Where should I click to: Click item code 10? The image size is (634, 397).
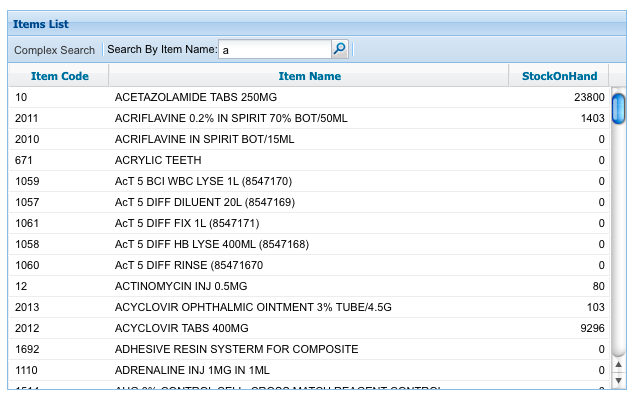[21, 97]
